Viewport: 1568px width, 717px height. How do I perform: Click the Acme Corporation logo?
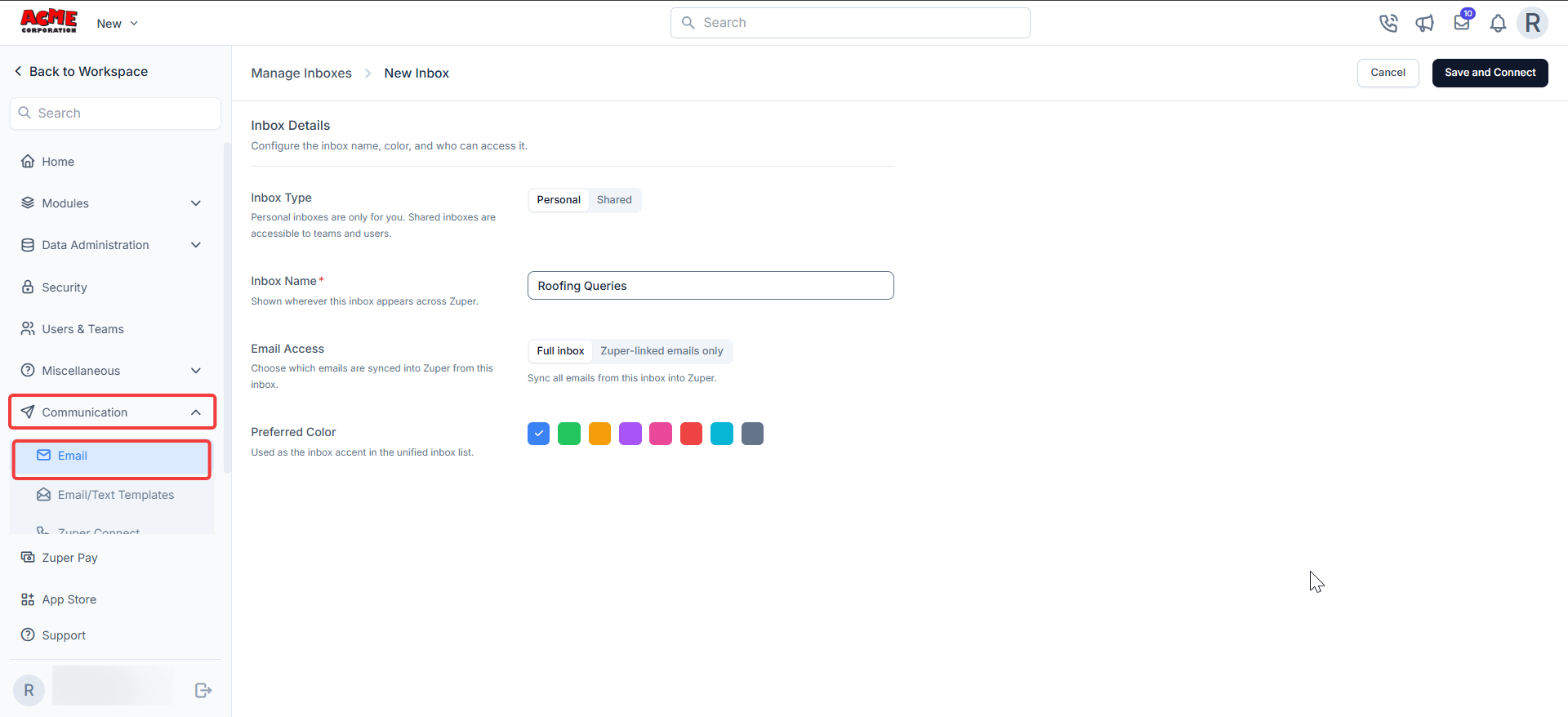49,21
